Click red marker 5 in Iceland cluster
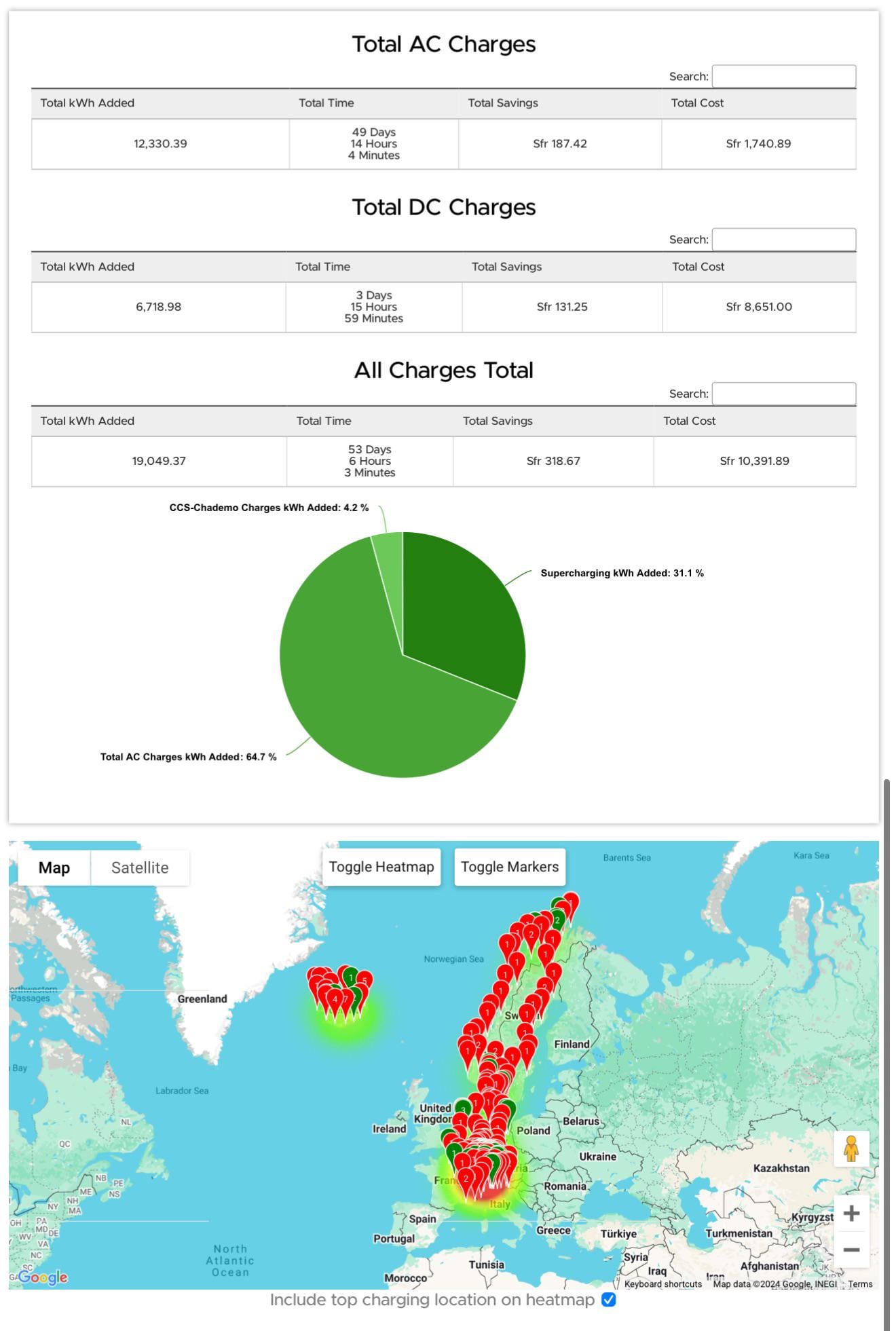 point(365,981)
